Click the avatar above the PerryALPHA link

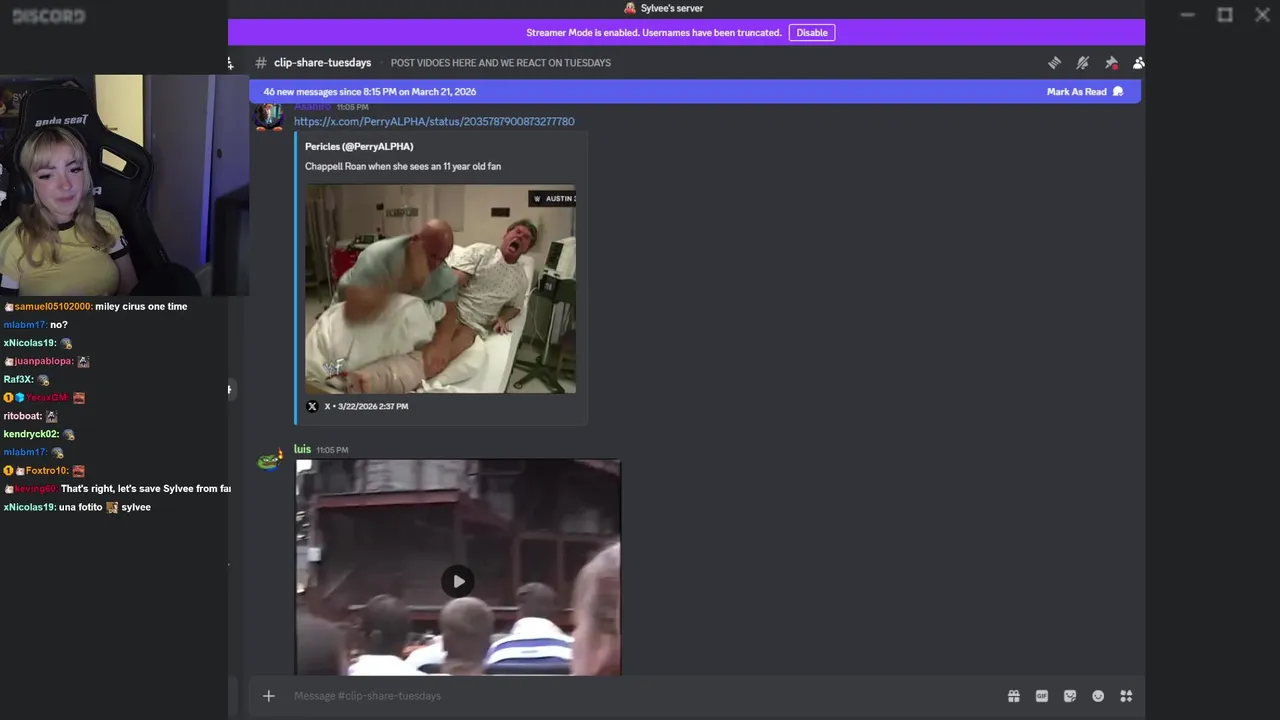[x=269, y=115]
